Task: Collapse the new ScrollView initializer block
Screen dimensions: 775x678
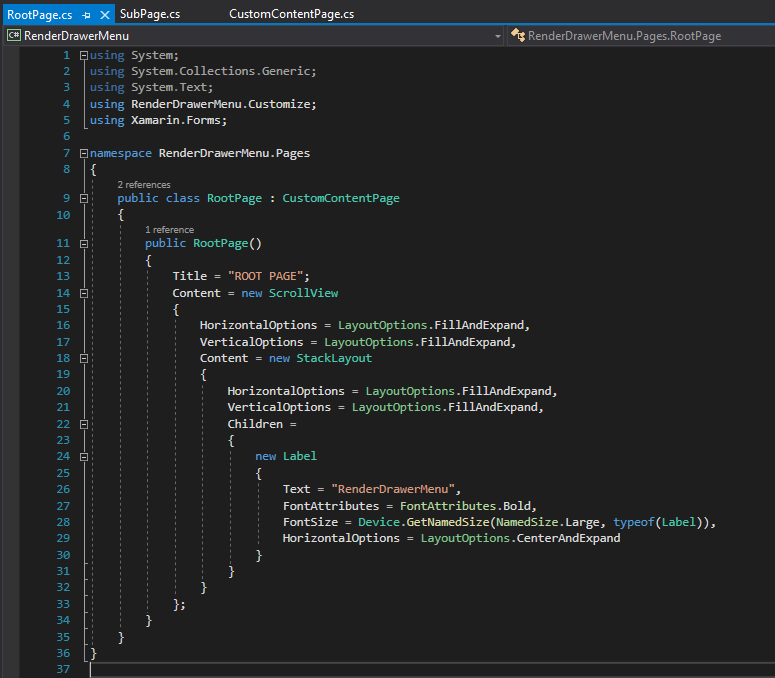Action: click(x=84, y=294)
